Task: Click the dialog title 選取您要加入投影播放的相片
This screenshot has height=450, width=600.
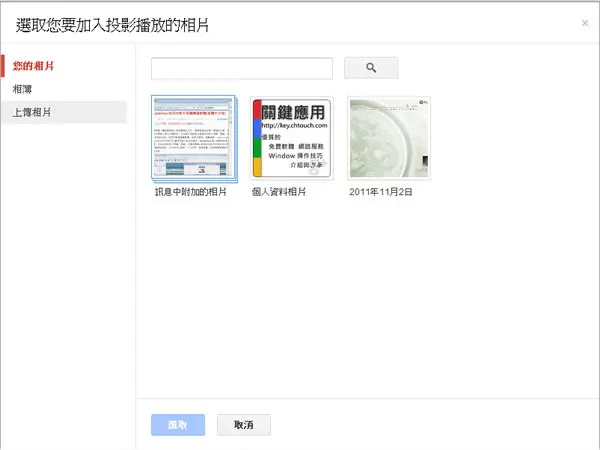Action: click(112, 25)
